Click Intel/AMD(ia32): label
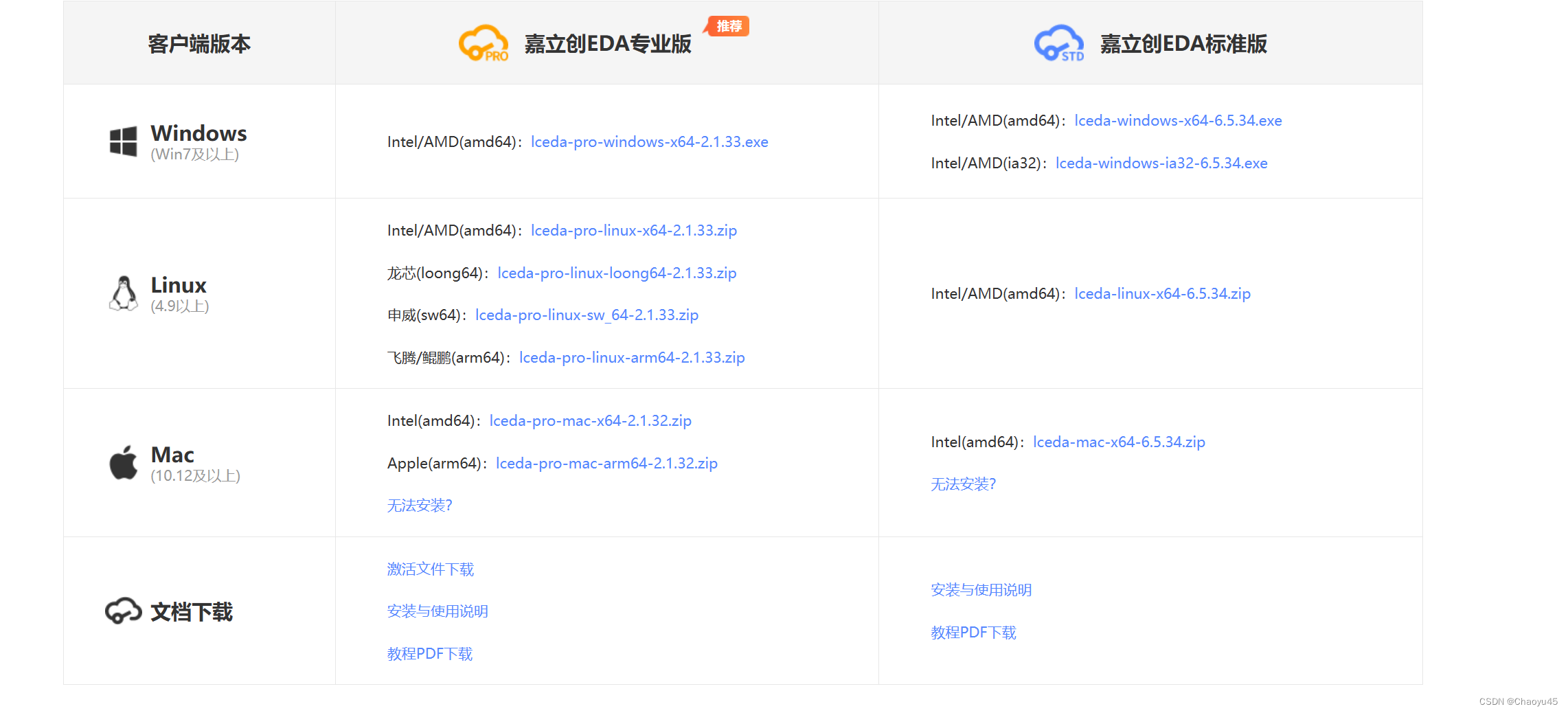The width and height of the screenshot is (1568, 713). pyautogui.click(x=989, y=163)
